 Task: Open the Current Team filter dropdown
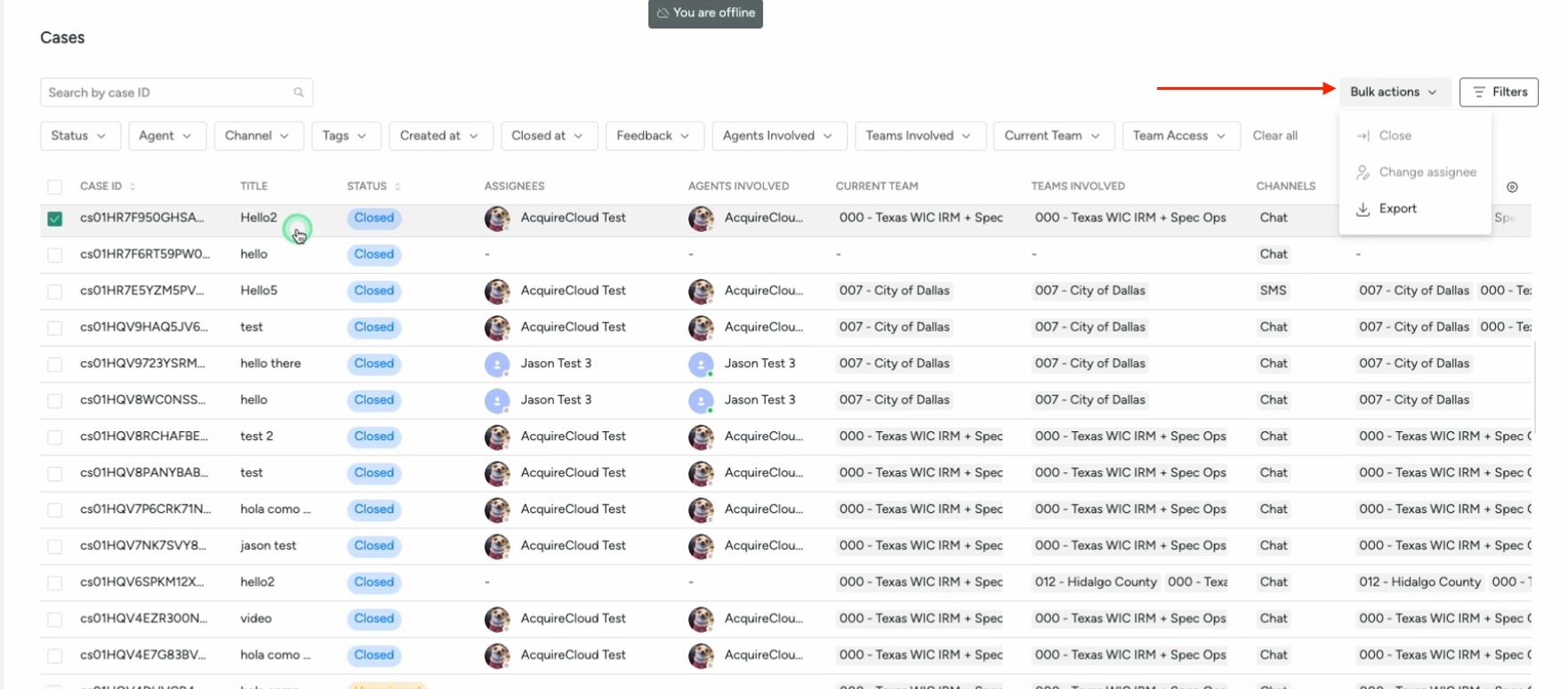1053,136
